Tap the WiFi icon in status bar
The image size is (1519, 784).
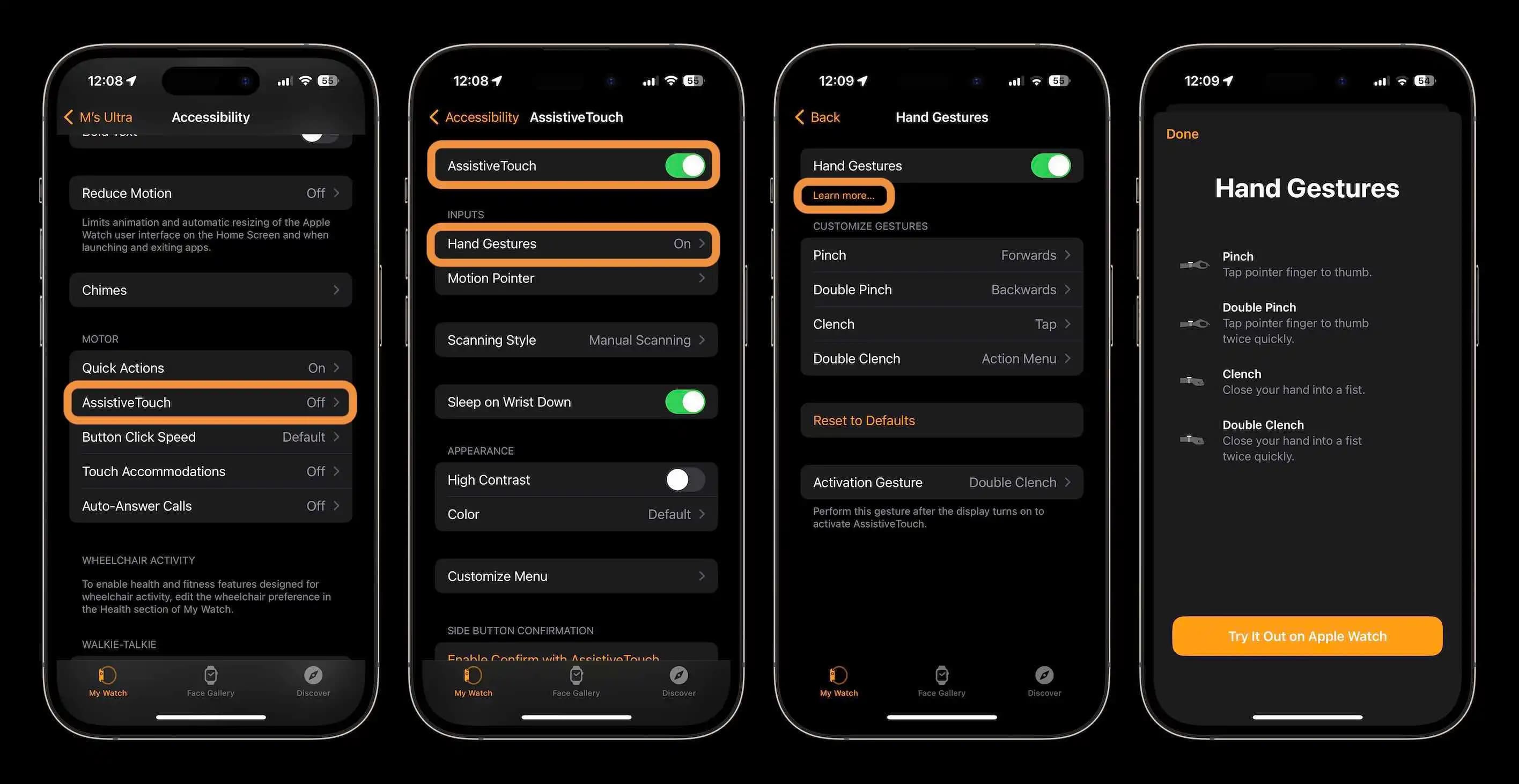tap(302, 78)
